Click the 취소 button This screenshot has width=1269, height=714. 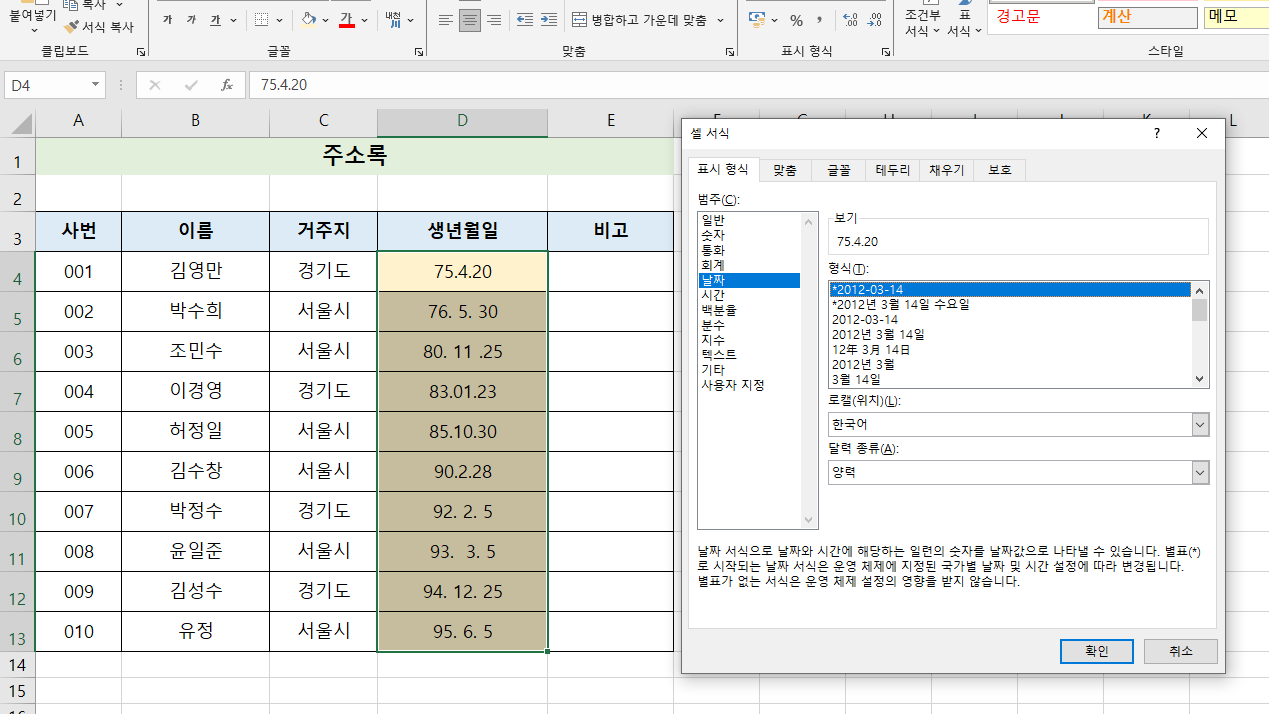[1180, 651]
